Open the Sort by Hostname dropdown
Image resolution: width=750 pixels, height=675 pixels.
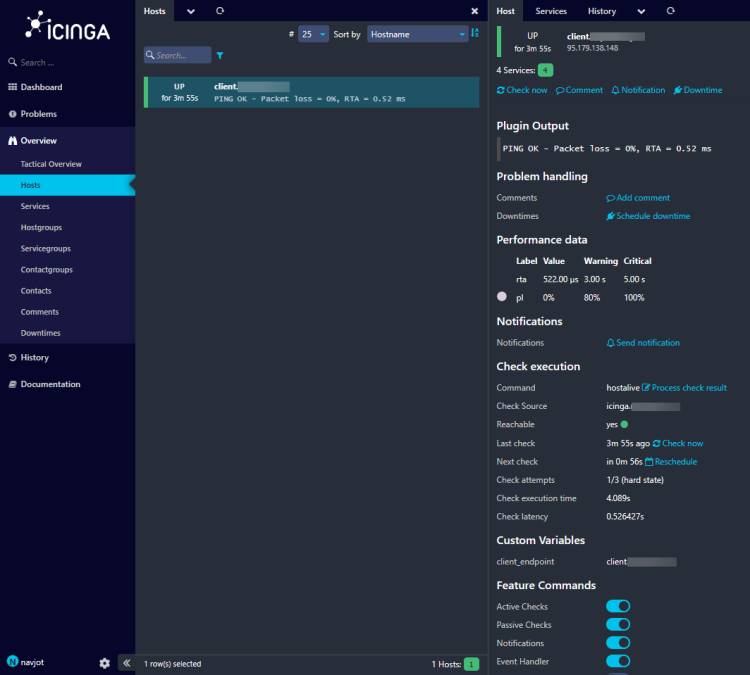click(418, 34)
